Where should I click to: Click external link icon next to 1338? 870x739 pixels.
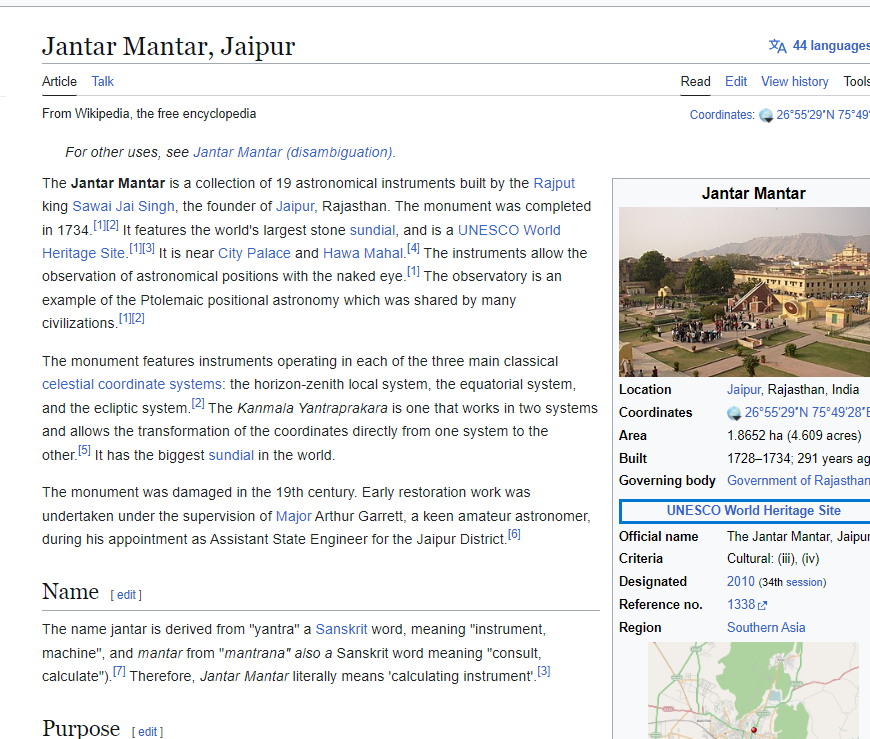tap(762, 605)
